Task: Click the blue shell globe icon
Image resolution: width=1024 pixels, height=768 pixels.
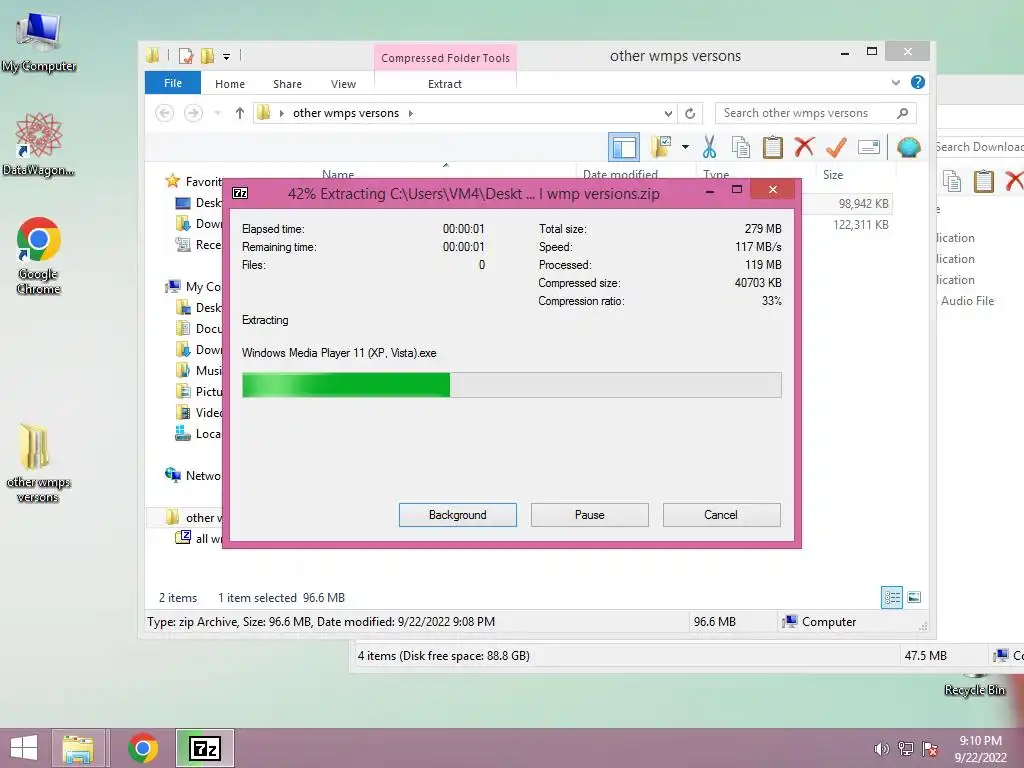Action: coord(908,147)
